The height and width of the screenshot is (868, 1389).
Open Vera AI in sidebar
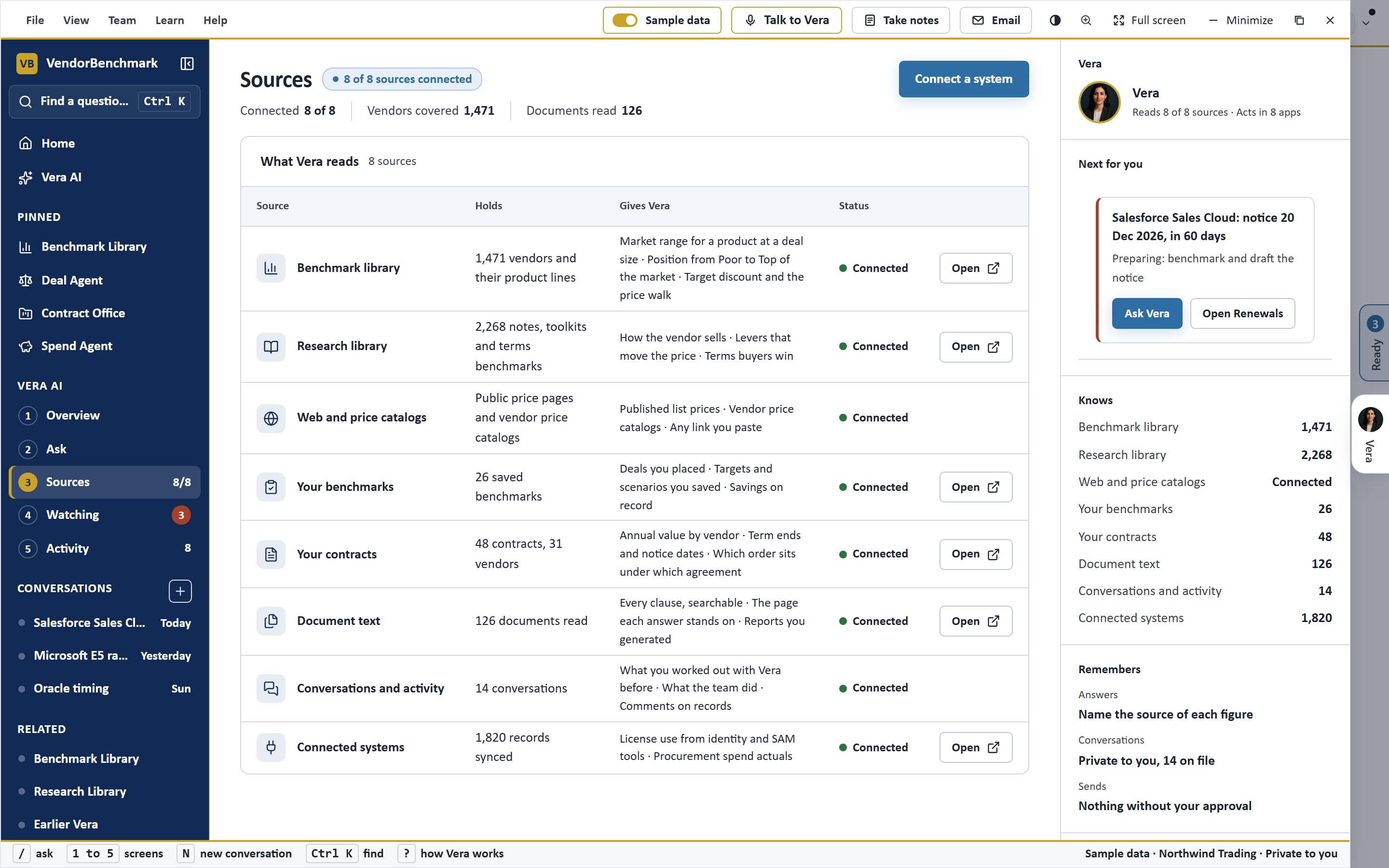[x=105, y=177]
